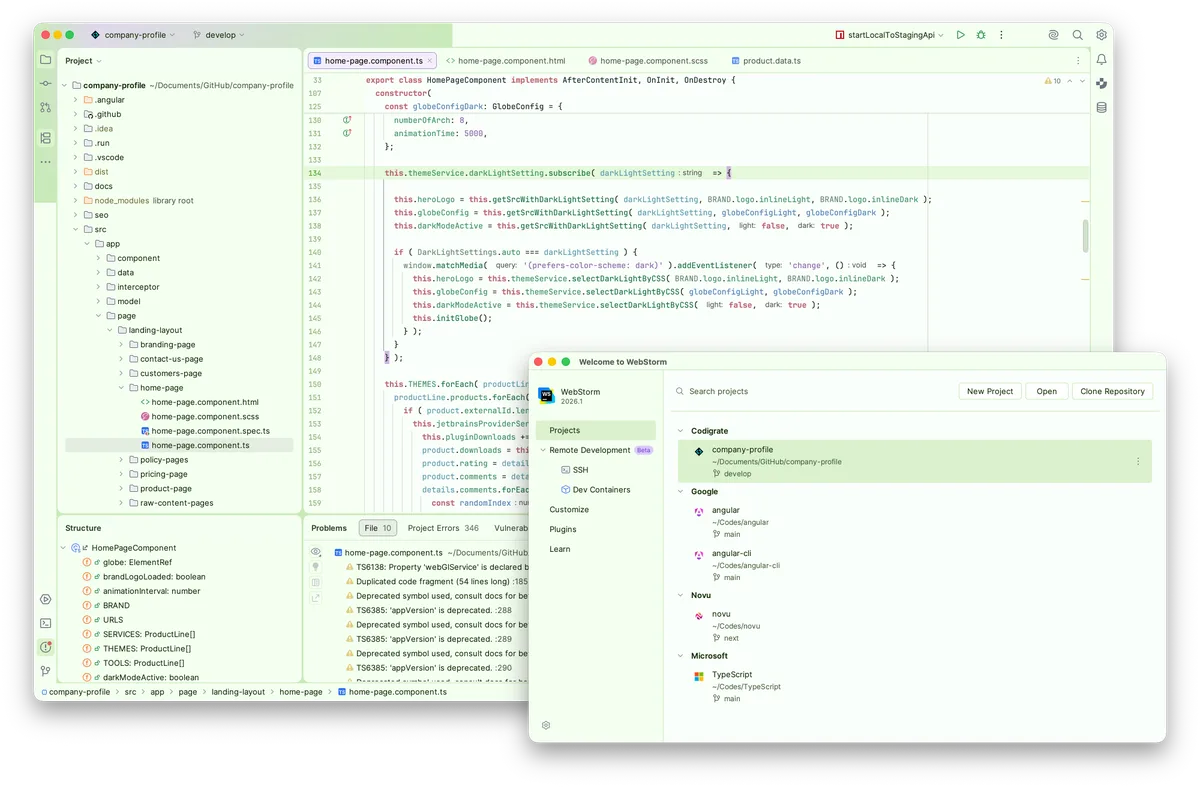Click the Clone Repository button
The width and height of the screenshot is (1200, 787).
[x=1112, y=391]
